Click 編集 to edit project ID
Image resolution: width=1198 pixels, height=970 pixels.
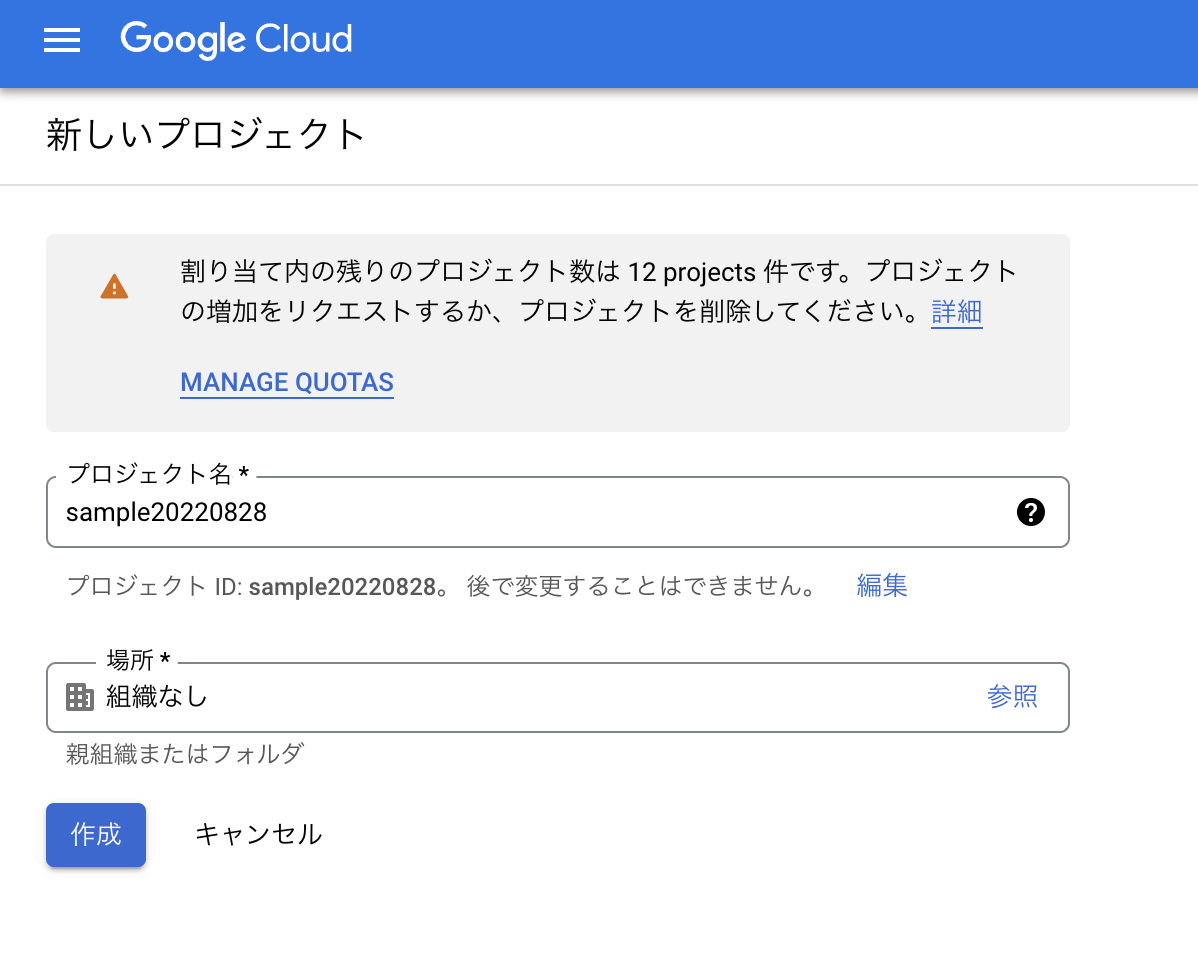pos(882,586)
